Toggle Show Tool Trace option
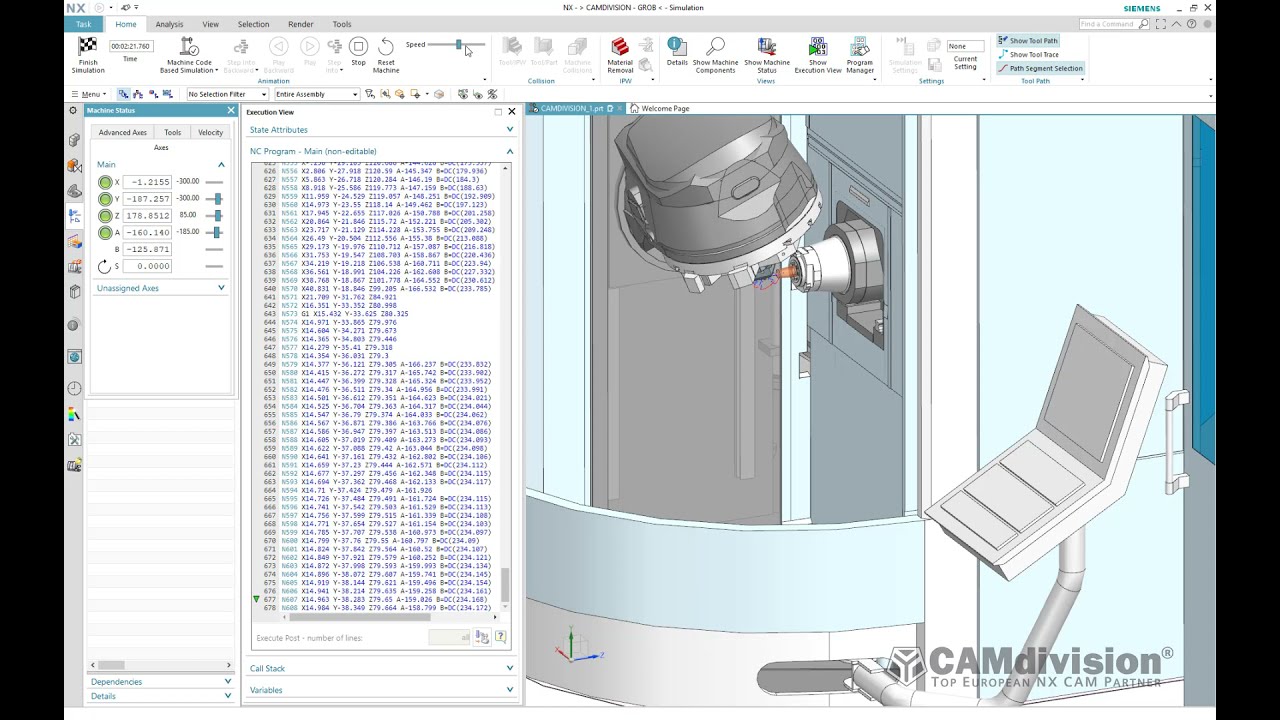Viewport: 1280px width, 720px height. tap(1028, 55)
